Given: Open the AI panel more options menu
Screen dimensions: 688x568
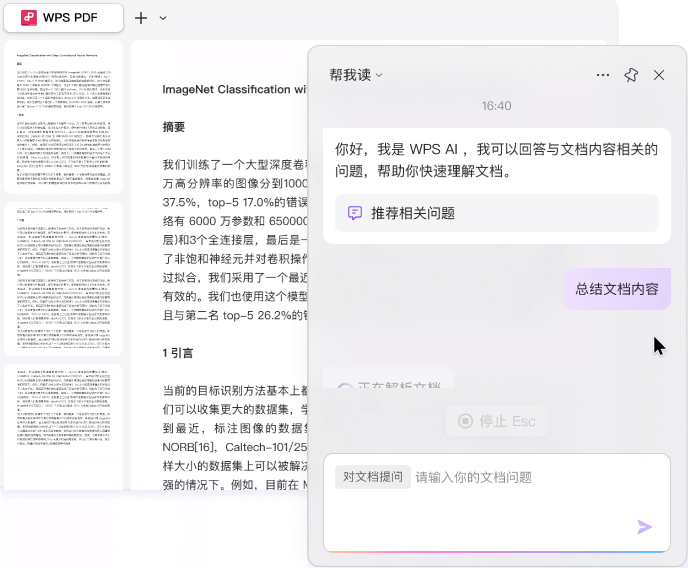Looking at the screenshot, I should point(603,75).
